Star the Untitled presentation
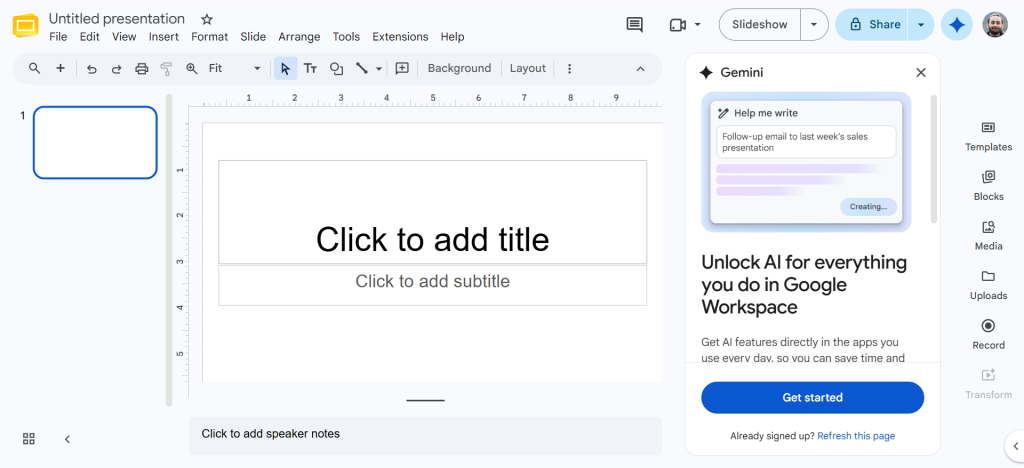The image size is (1024, 468). click(x=206, y=19)
